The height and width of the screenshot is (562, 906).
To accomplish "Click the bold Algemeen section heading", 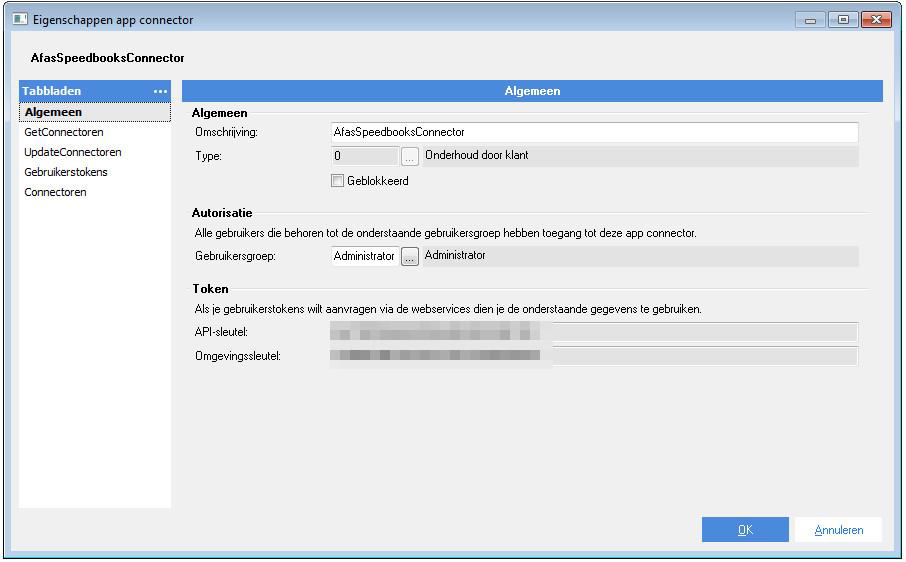I will (220, 113).
